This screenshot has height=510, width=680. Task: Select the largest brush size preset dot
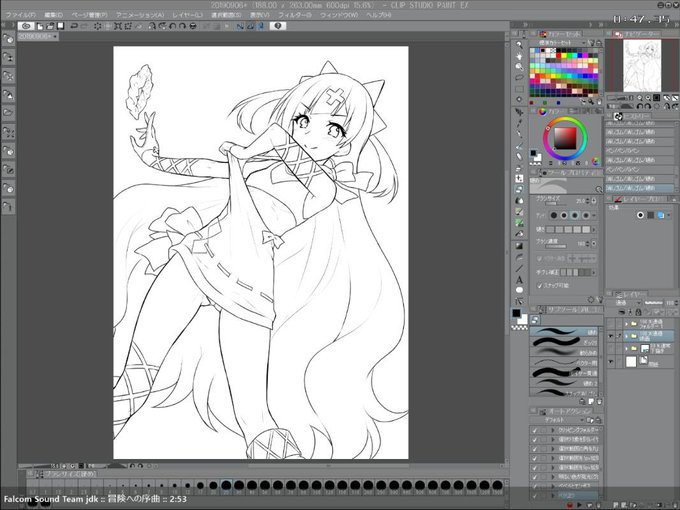coord(497,485)
